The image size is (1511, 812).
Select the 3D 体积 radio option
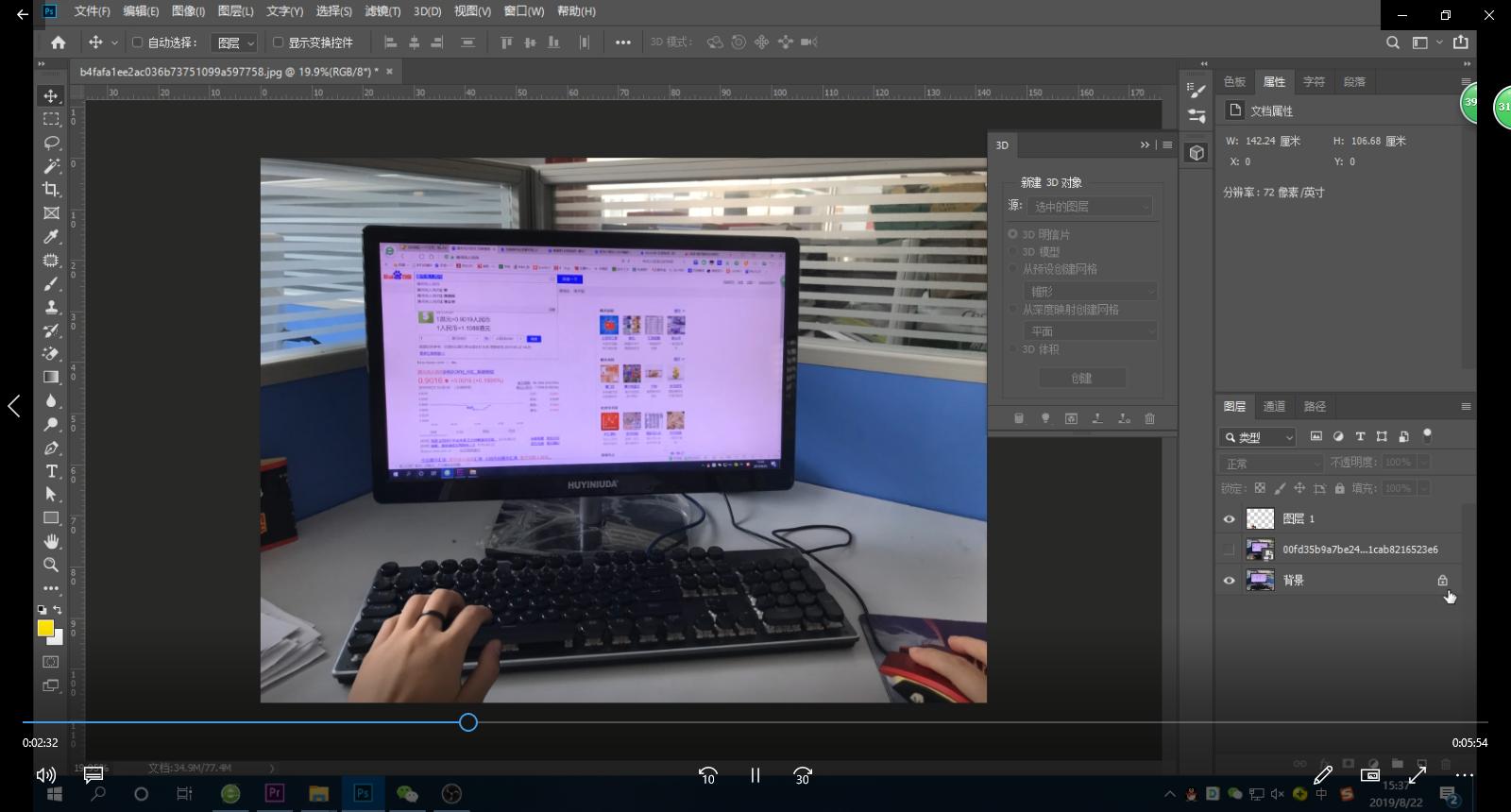coord(1013,349)
